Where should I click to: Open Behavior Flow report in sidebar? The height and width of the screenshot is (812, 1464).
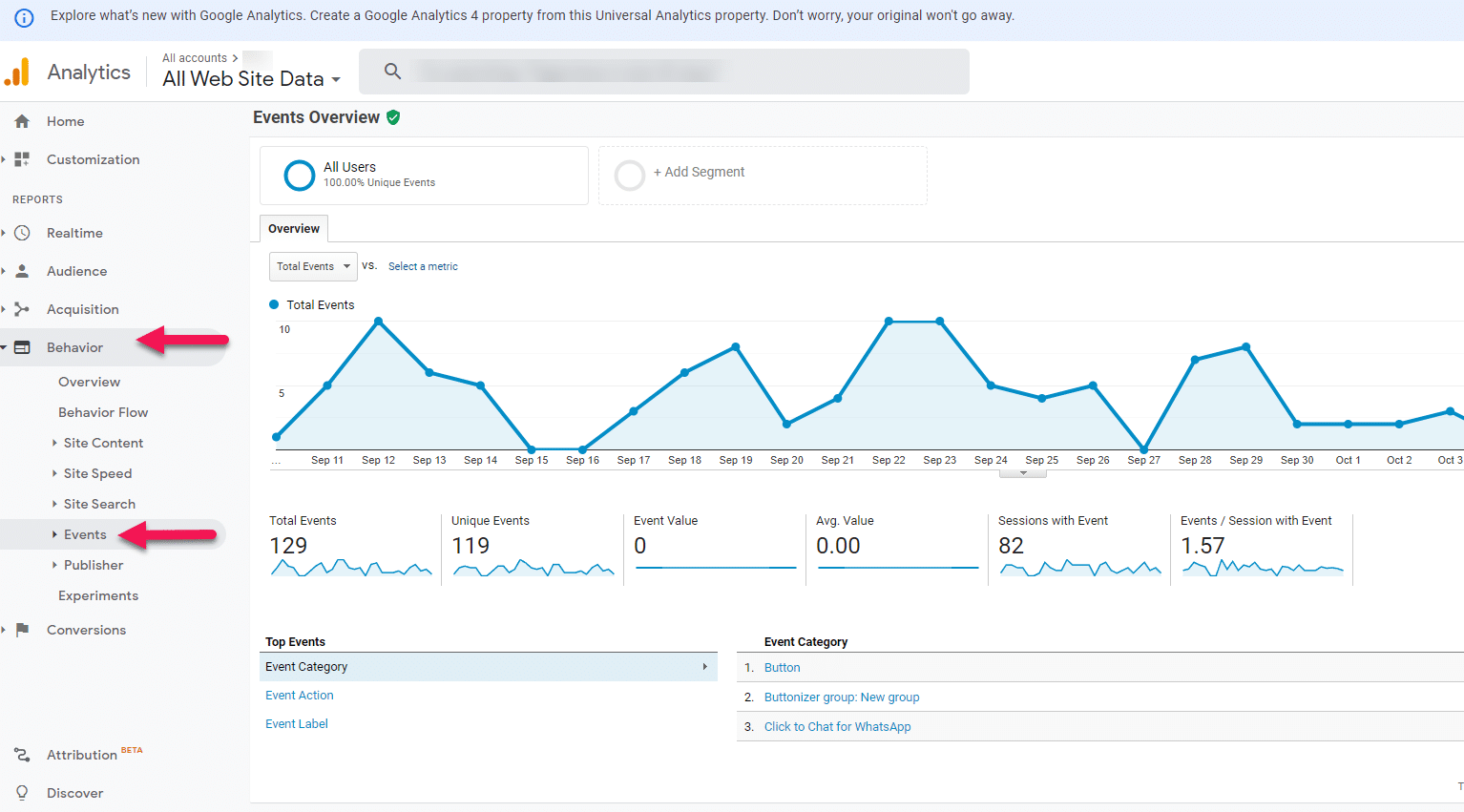point(103,412)
